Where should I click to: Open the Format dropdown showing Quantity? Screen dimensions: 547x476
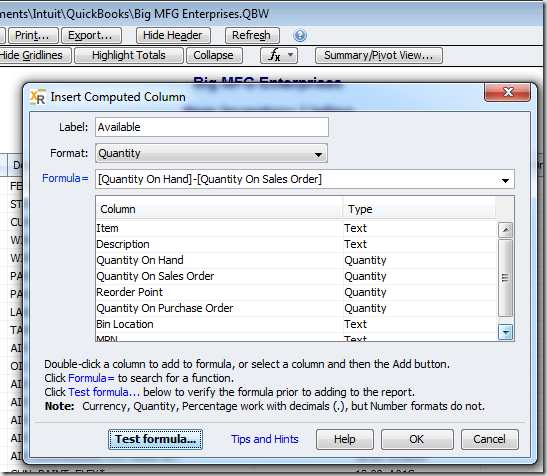211,153
